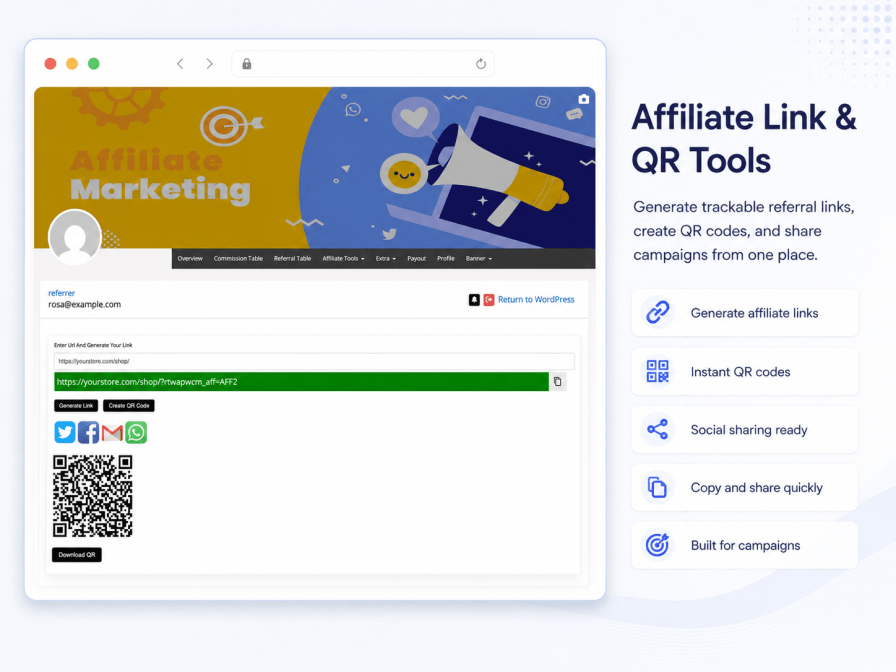Click the chain link icon beside Generate affiliate links
The image size is (896, 672).
pyautogui.click(x=657, y=313)
